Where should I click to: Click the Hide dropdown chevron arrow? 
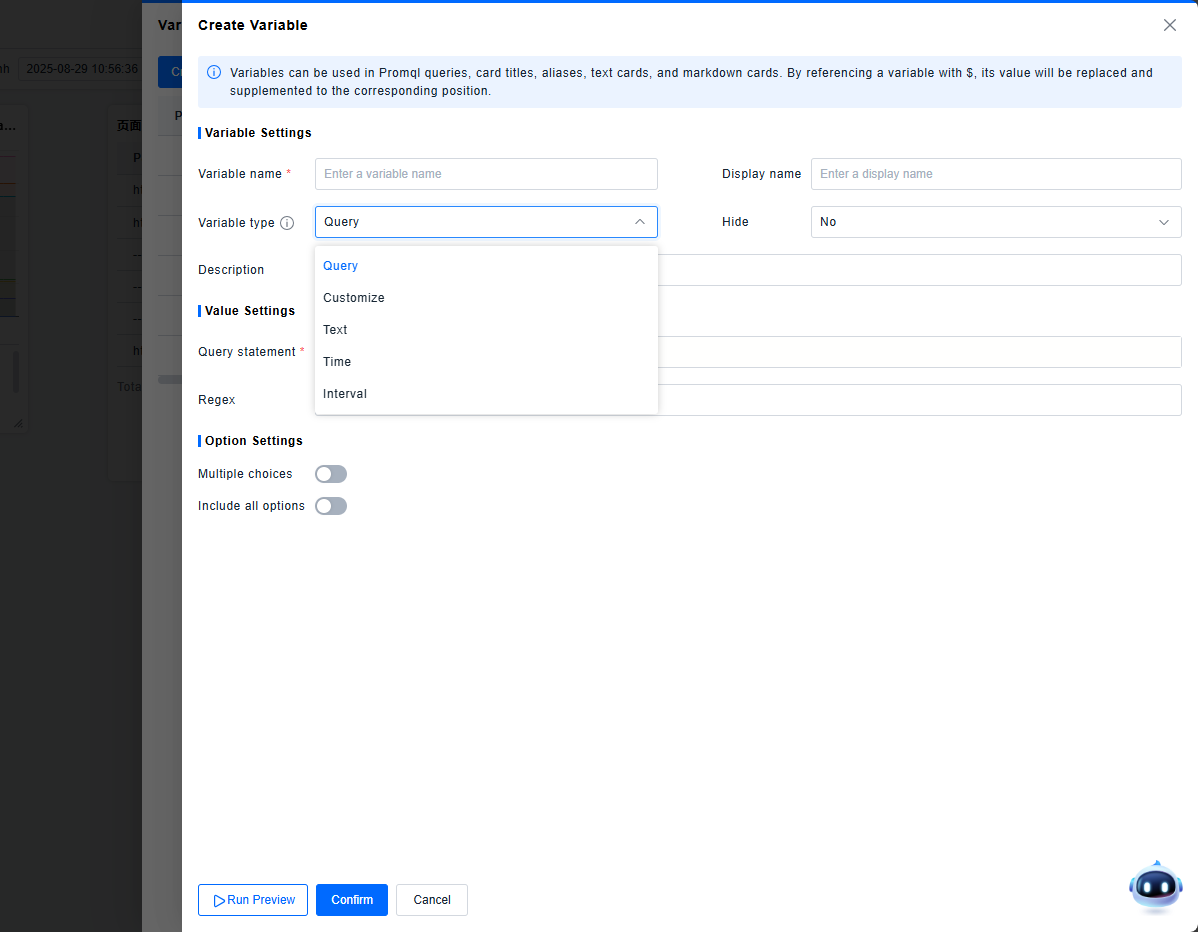click(x=1163, y=222)
